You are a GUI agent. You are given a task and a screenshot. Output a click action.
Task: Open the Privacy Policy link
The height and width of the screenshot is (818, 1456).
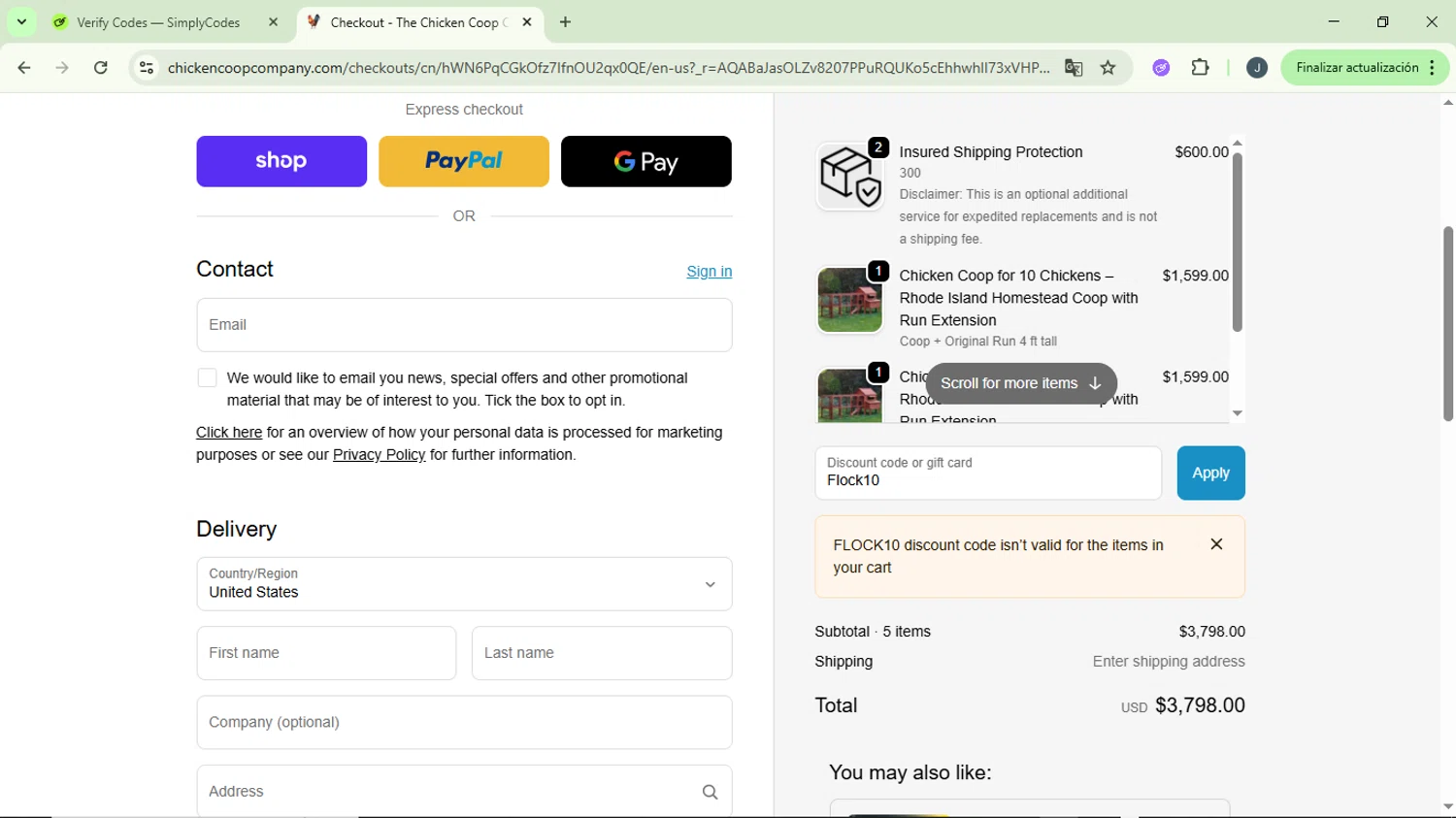[379, 455]
